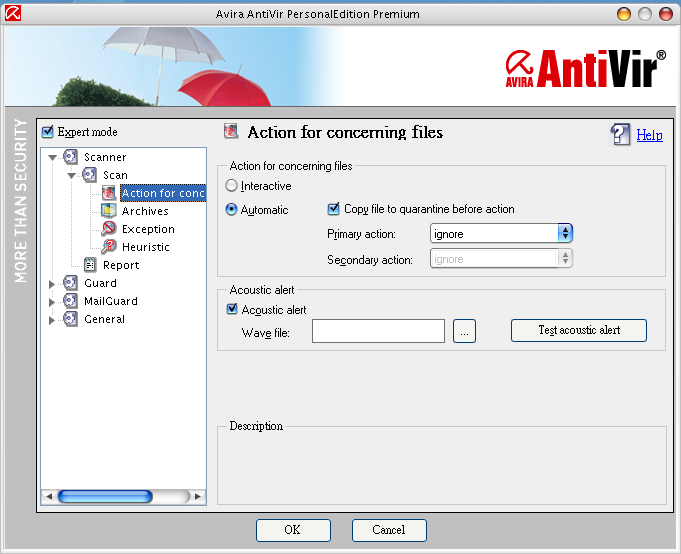Click the Scan gear icon in tree
Screen dimensions: 681x554
click(x=89, y=175)
